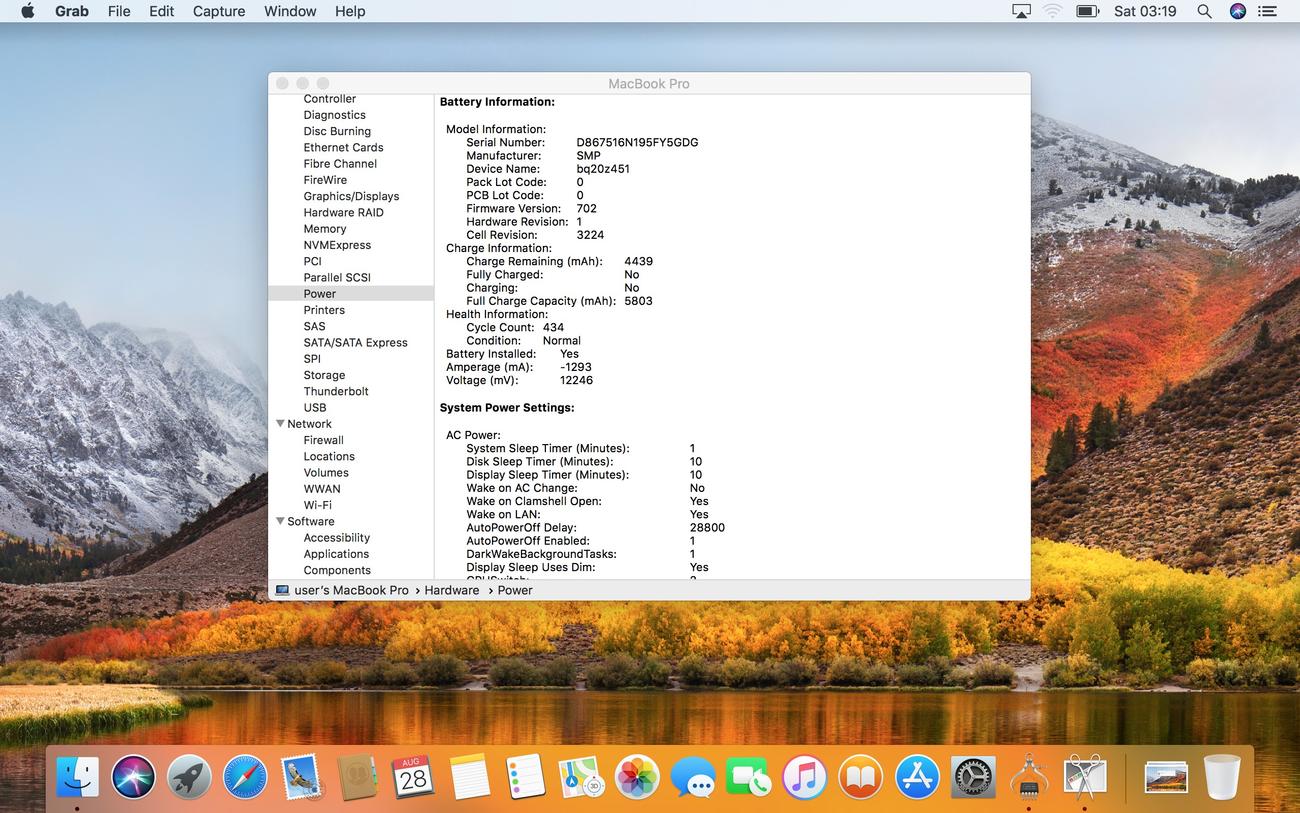
Task: Collapse the Network section triangle
Action: pyautogui.click(x=280, y=424)
